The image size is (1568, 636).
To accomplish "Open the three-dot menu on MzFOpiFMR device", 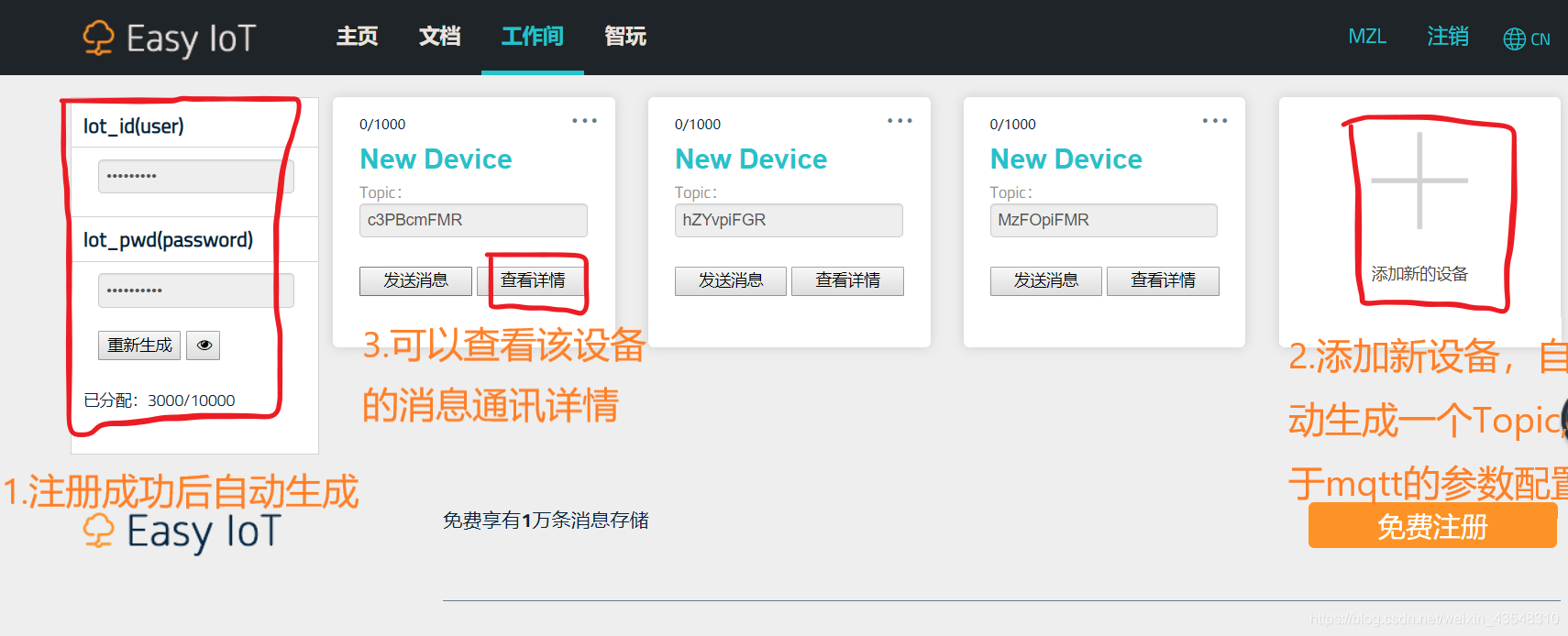I will [x=1215, y=121].
